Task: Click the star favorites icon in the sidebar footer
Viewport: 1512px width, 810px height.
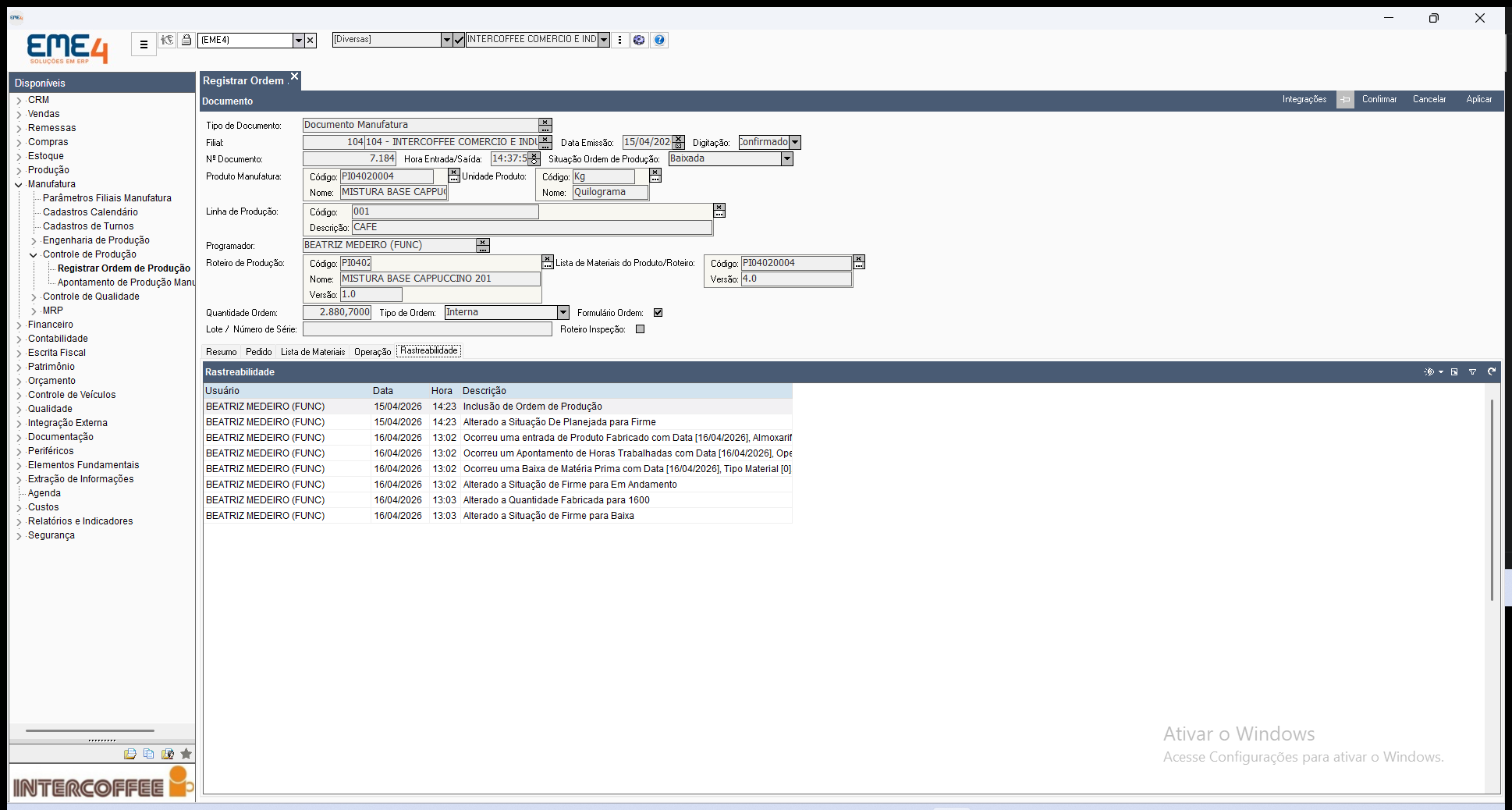Action: tap(186, 754)
